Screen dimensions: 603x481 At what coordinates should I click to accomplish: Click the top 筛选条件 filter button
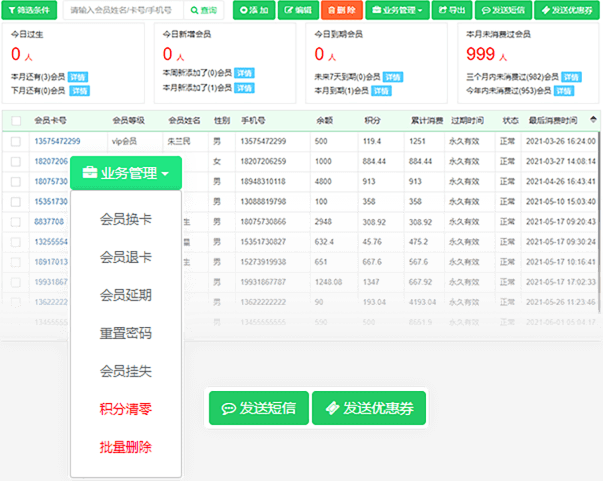[30, 10]
